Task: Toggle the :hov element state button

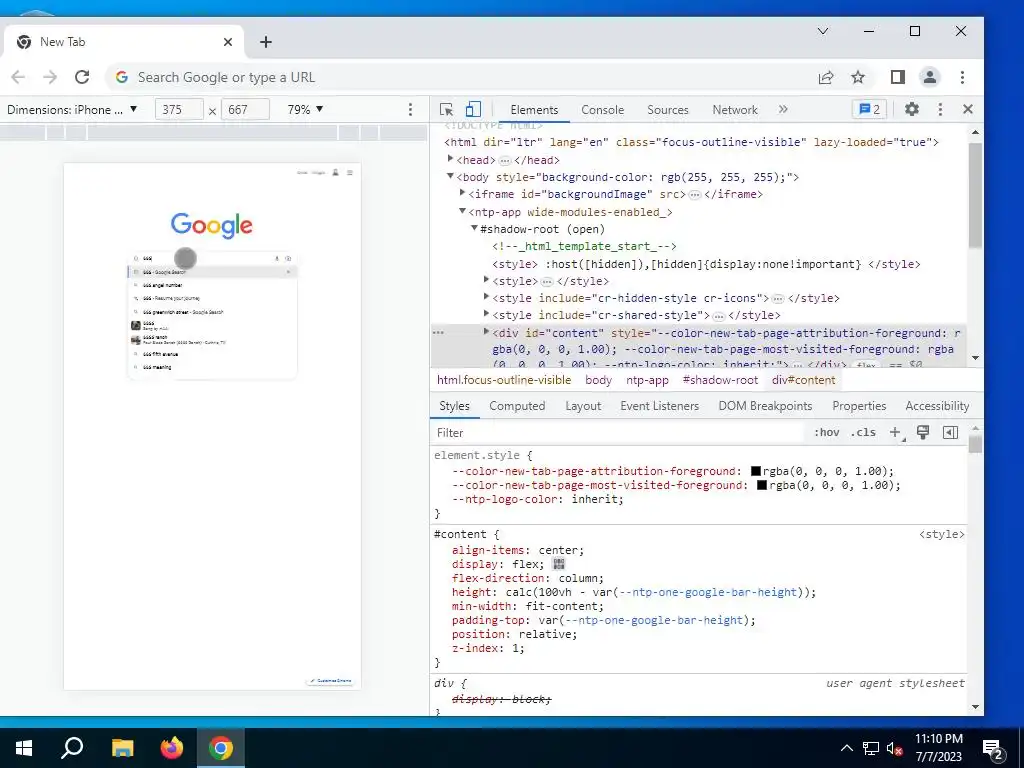Action: point(826,432)
